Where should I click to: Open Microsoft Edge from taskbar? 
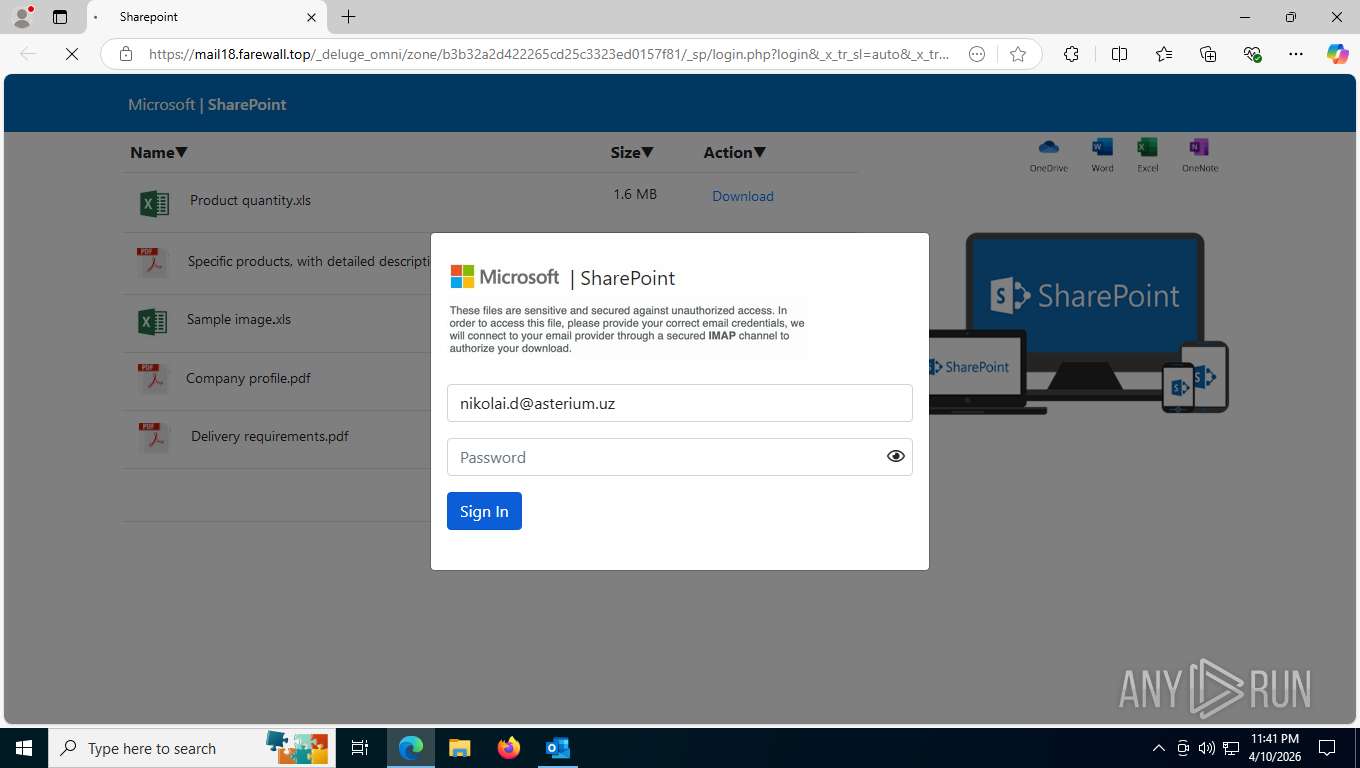411,748
